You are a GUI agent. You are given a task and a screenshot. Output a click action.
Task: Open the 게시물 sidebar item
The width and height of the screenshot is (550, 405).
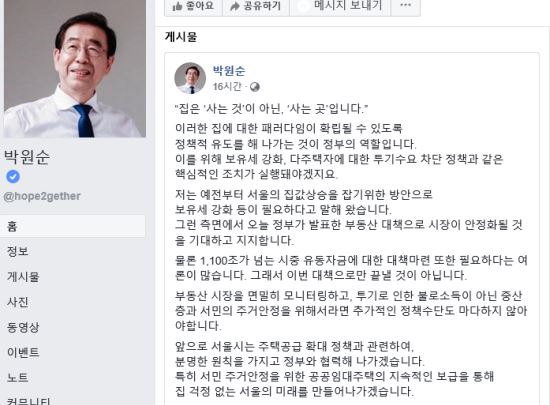point(23,277)
